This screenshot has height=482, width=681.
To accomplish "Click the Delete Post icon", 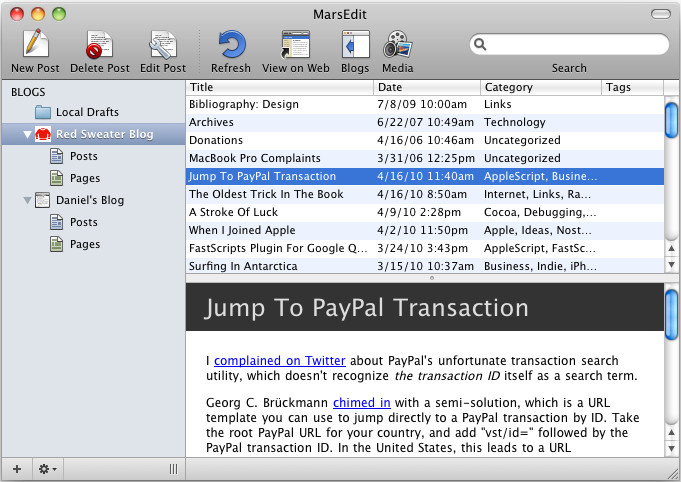I will tap(99, 45).
